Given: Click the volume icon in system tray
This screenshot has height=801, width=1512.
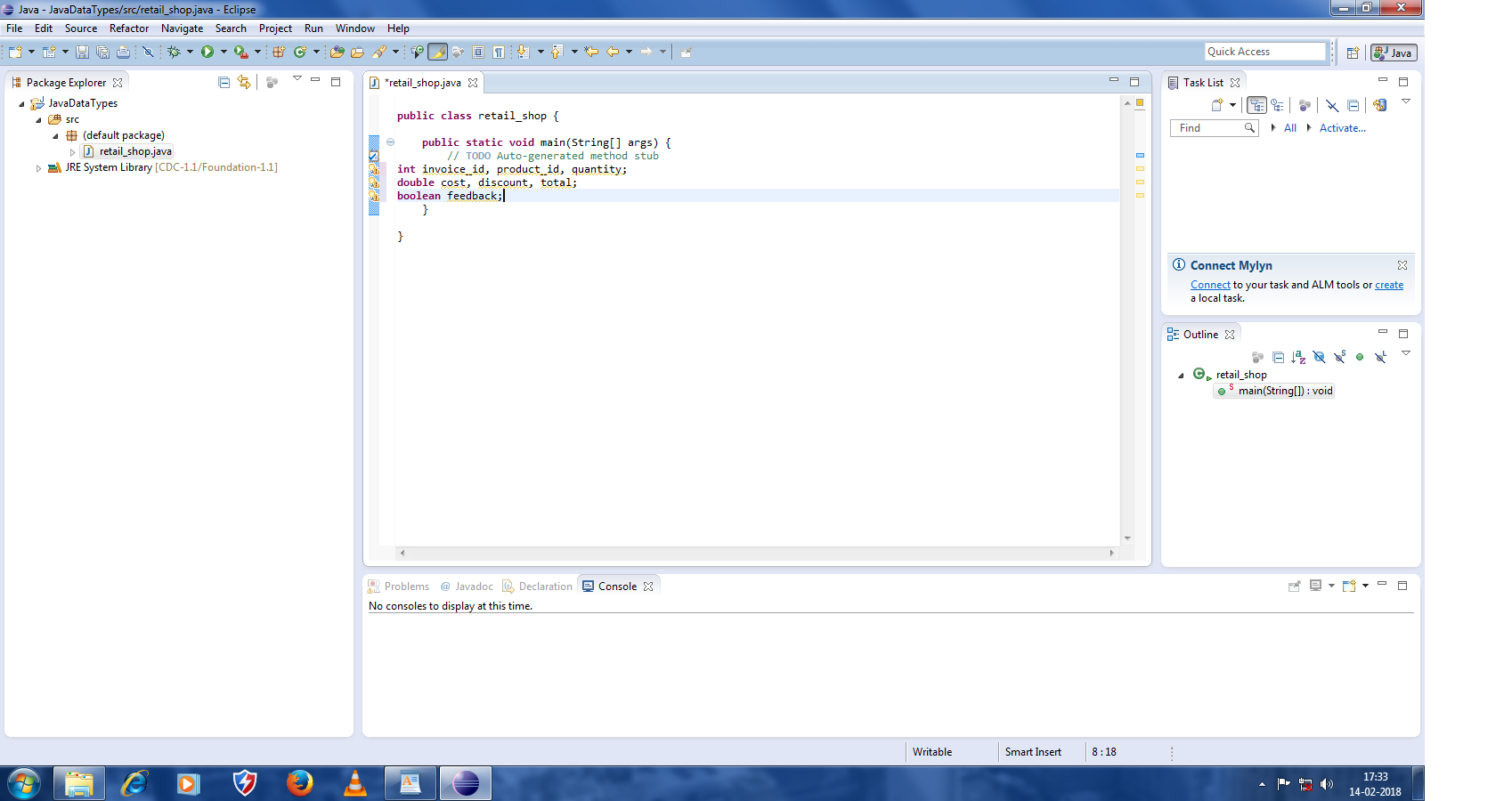Looking at the screenshot, I should point(1327,784).
